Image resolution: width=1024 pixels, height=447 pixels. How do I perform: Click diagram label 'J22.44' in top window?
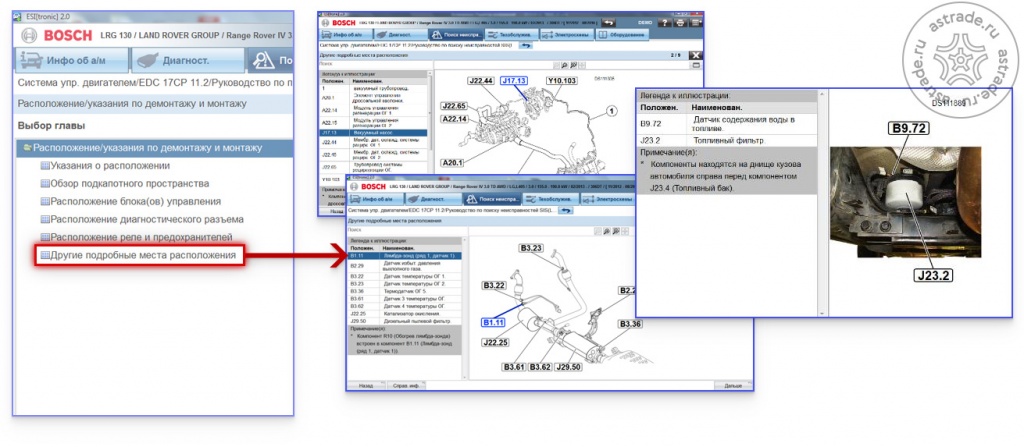481,81
